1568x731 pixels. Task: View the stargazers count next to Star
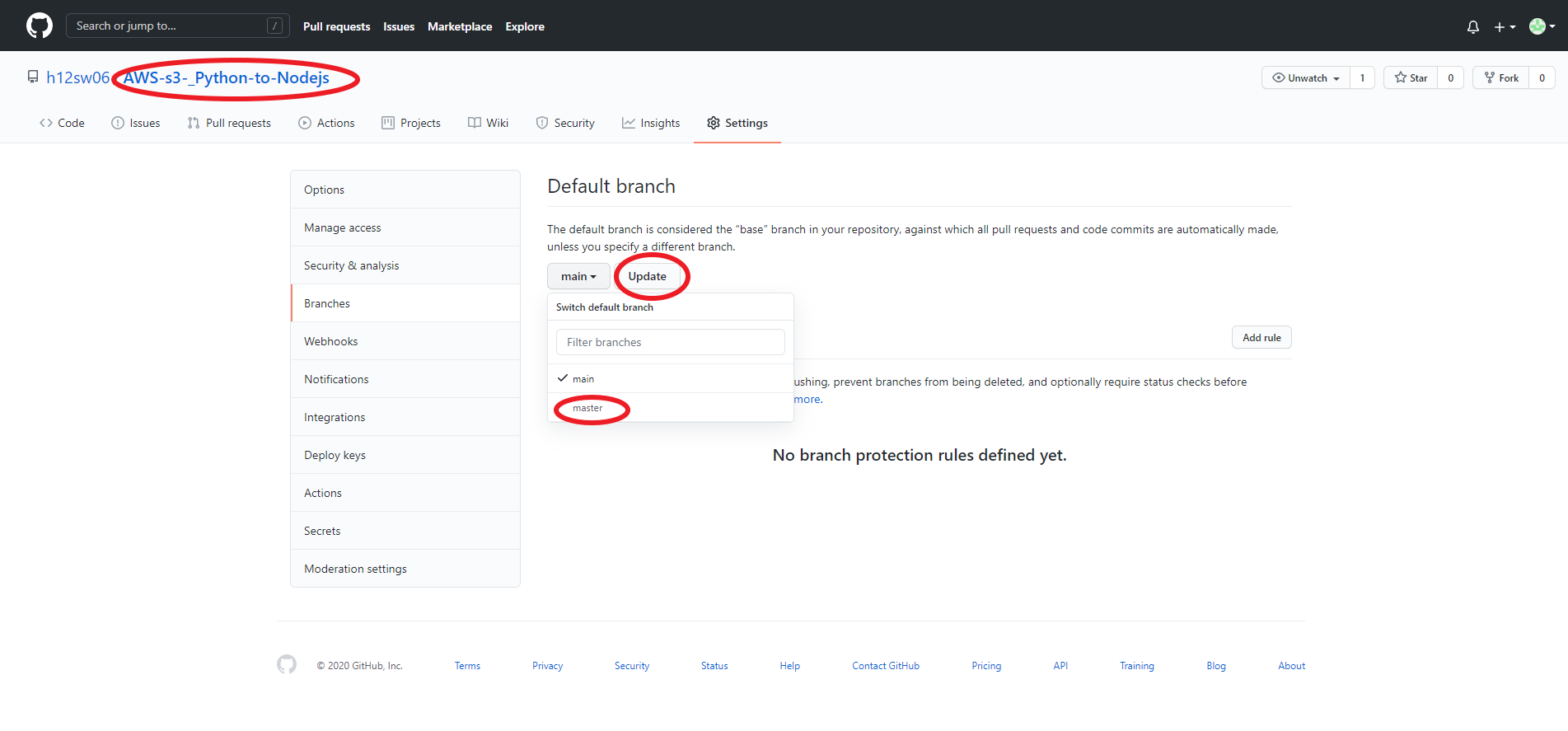click(x=1450, y=77)
